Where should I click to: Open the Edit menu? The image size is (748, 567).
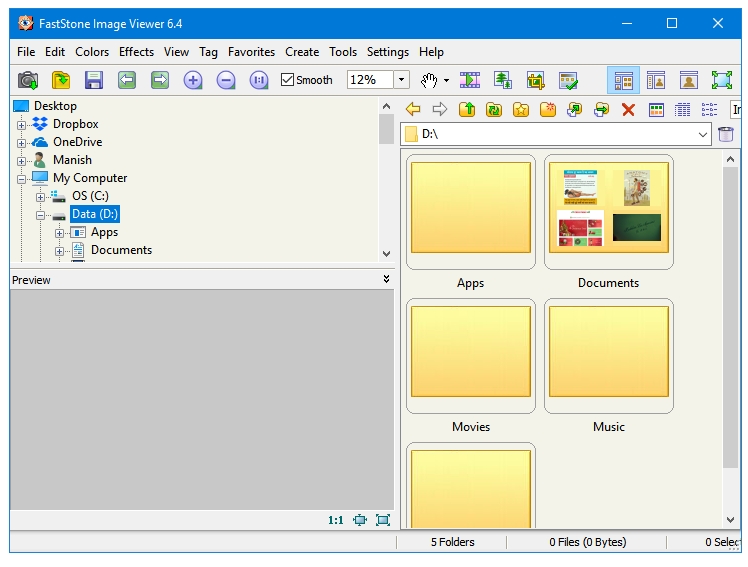(55, 52)
